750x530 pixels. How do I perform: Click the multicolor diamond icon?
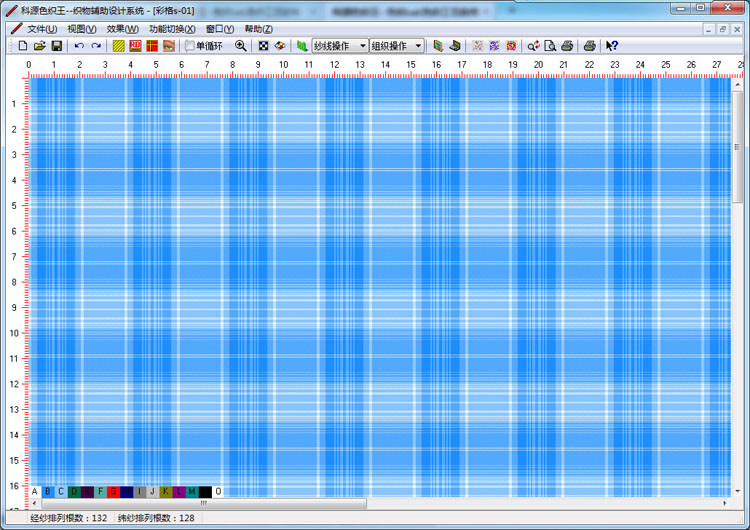click(x=280, y=46)
